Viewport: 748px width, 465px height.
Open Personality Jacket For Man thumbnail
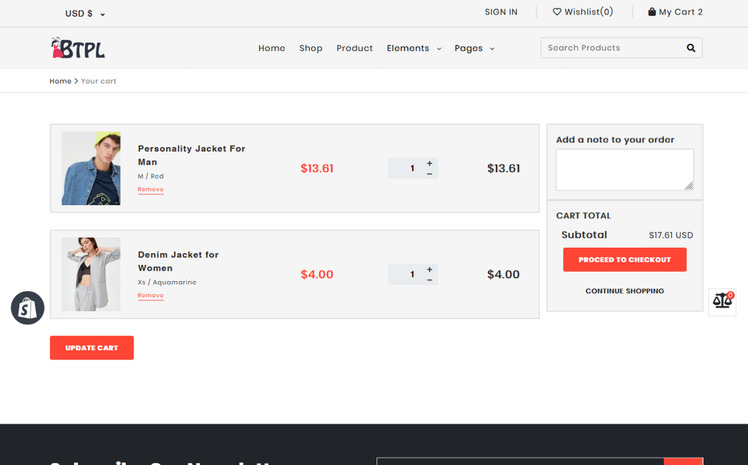click(x=91, y=168)
